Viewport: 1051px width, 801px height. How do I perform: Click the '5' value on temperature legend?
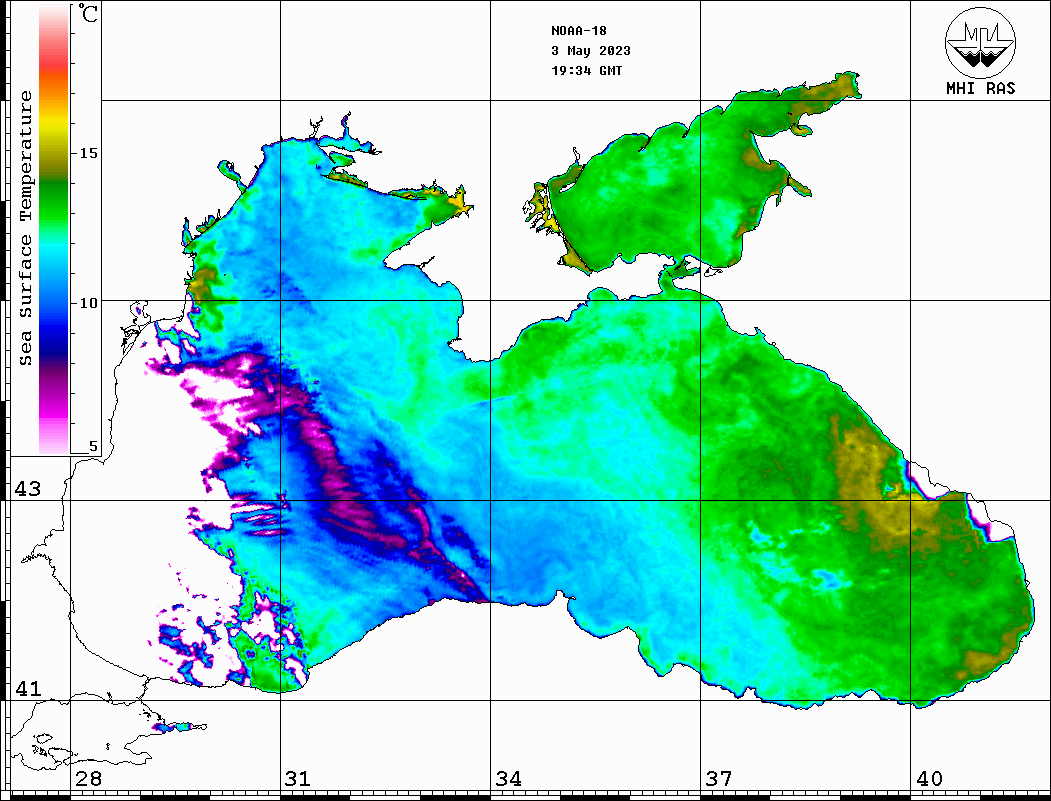pyautogui.click(x=93, y=446)
